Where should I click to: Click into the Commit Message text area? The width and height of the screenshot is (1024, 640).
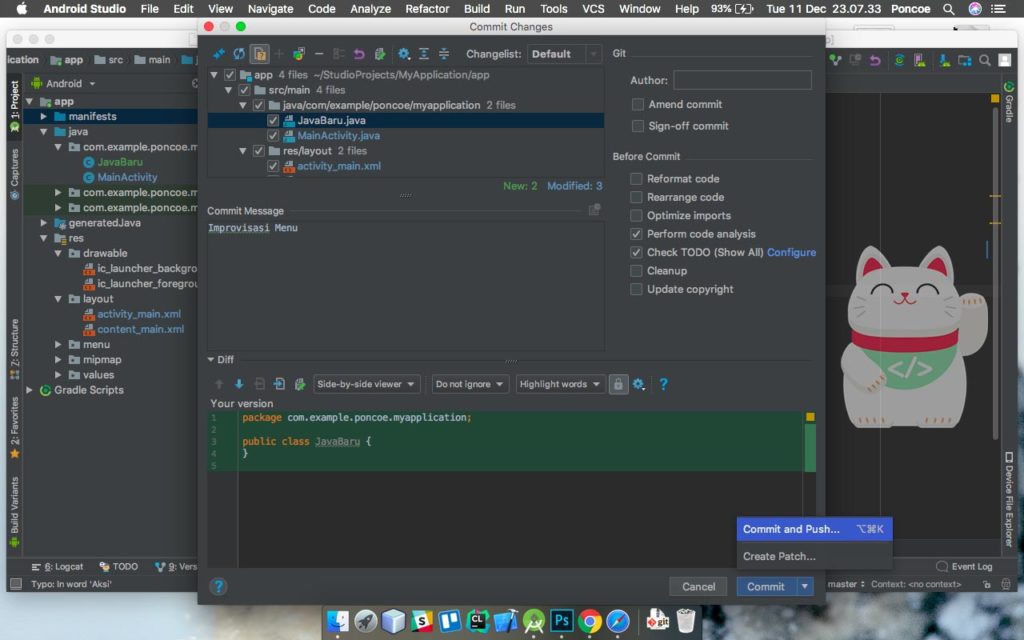406,286
